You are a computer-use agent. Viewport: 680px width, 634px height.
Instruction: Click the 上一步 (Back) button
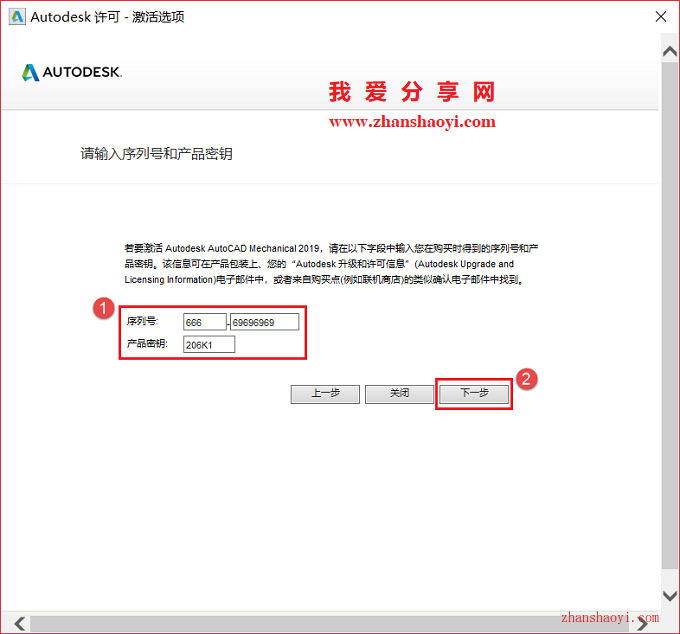click(x=325, y=394)
